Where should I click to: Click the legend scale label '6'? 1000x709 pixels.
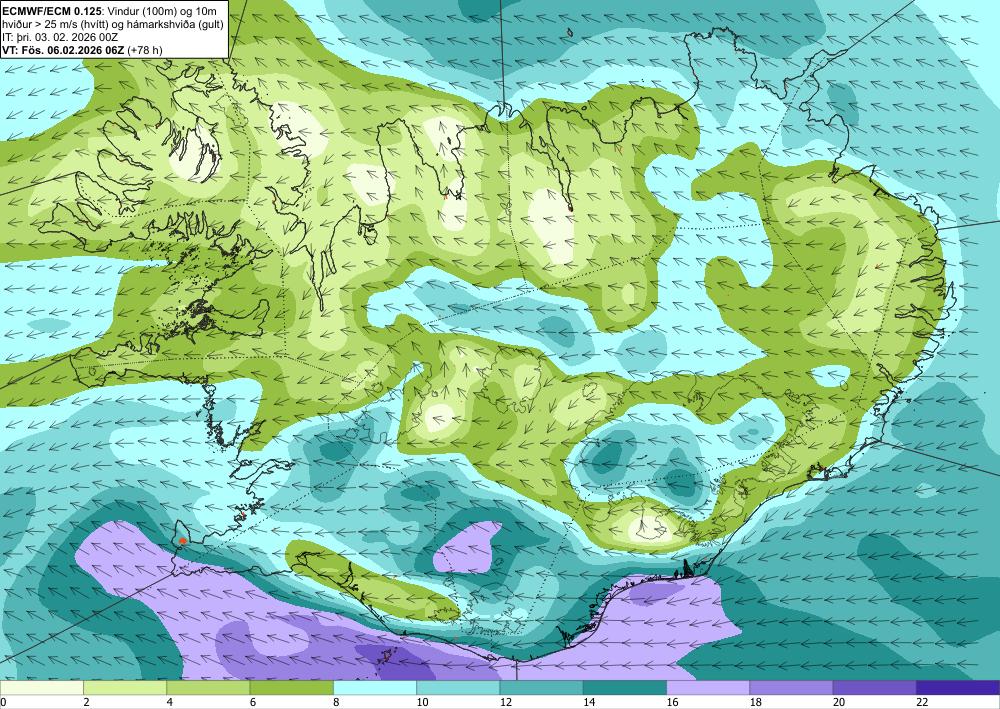pyautogui.click(x=253, y=703)
